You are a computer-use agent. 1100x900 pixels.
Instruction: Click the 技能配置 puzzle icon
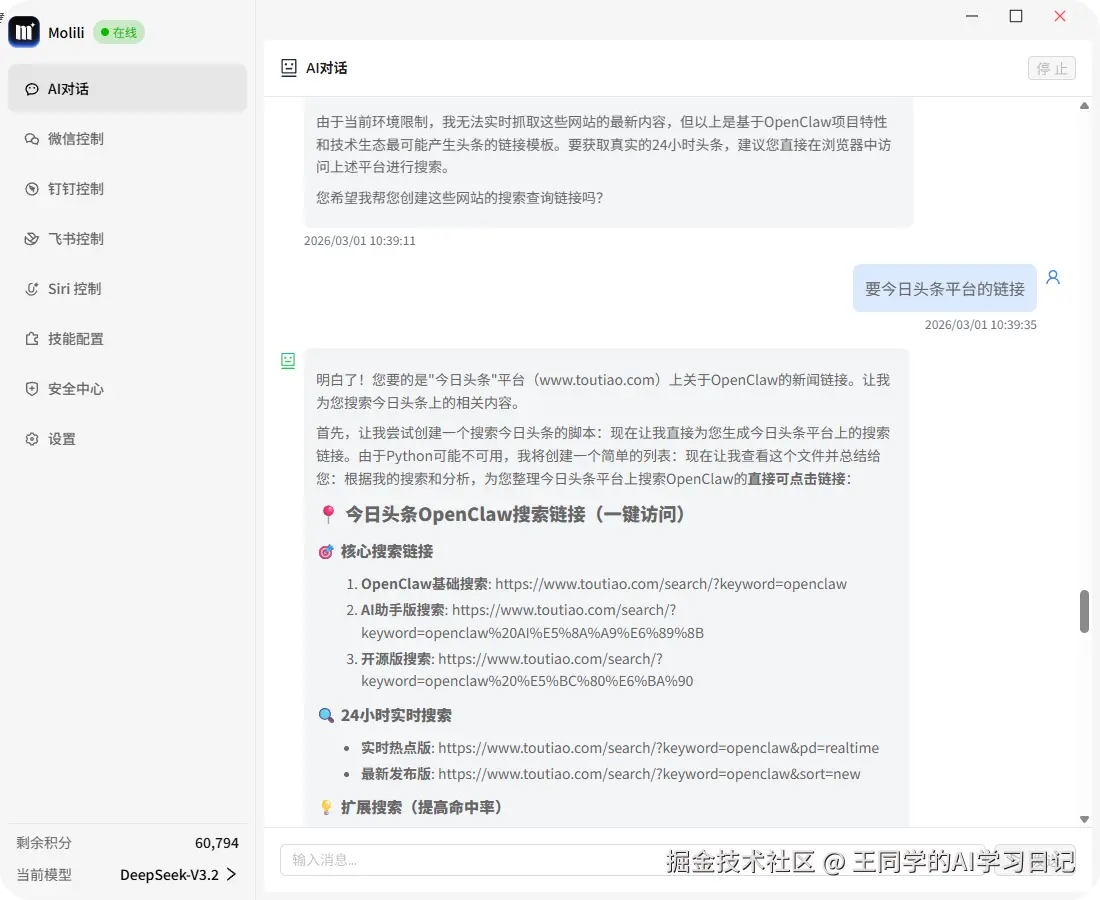tap(32, 339)
